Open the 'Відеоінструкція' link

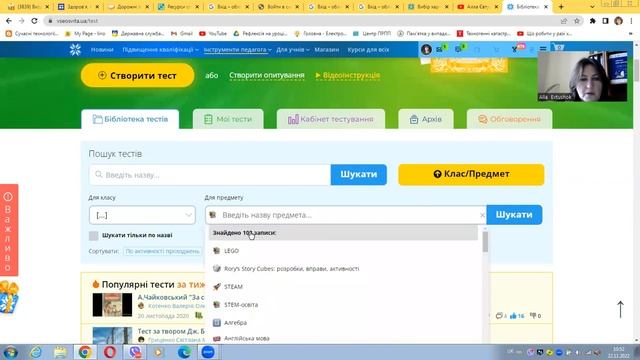pos(348,75)
